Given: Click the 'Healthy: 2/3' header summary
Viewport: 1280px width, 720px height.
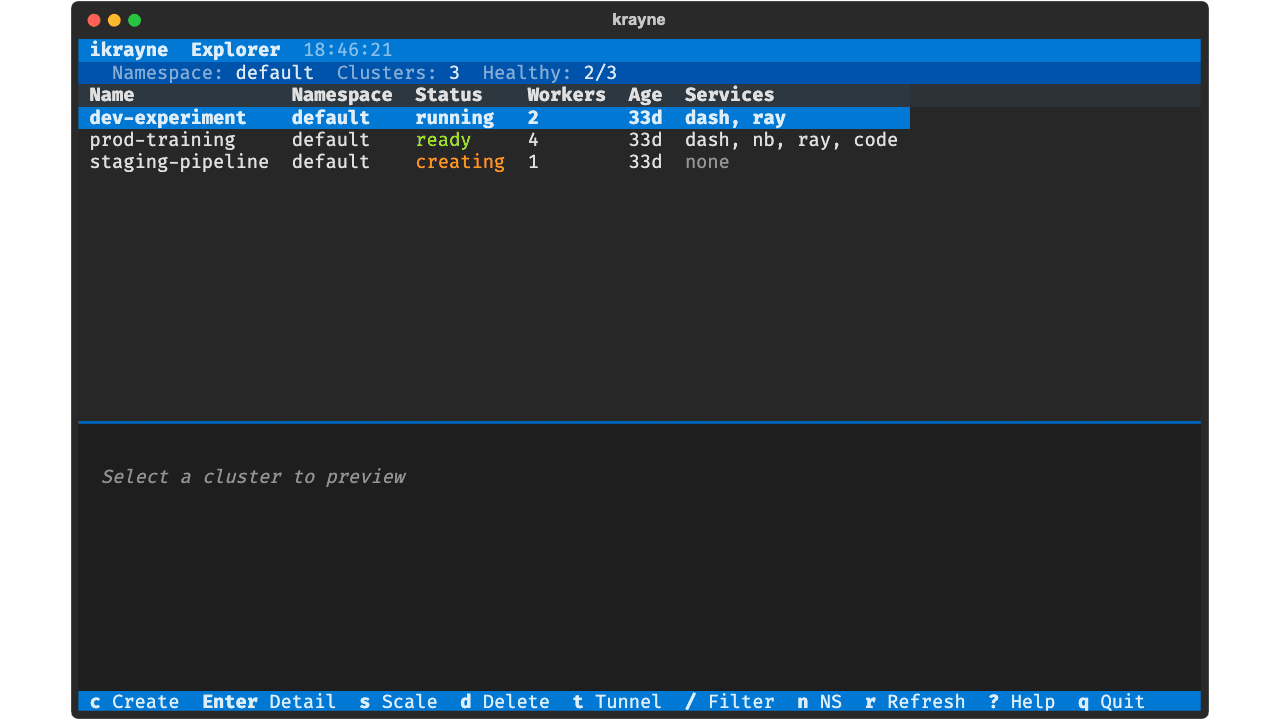Looking at the screenshot, I should (550, 73).
